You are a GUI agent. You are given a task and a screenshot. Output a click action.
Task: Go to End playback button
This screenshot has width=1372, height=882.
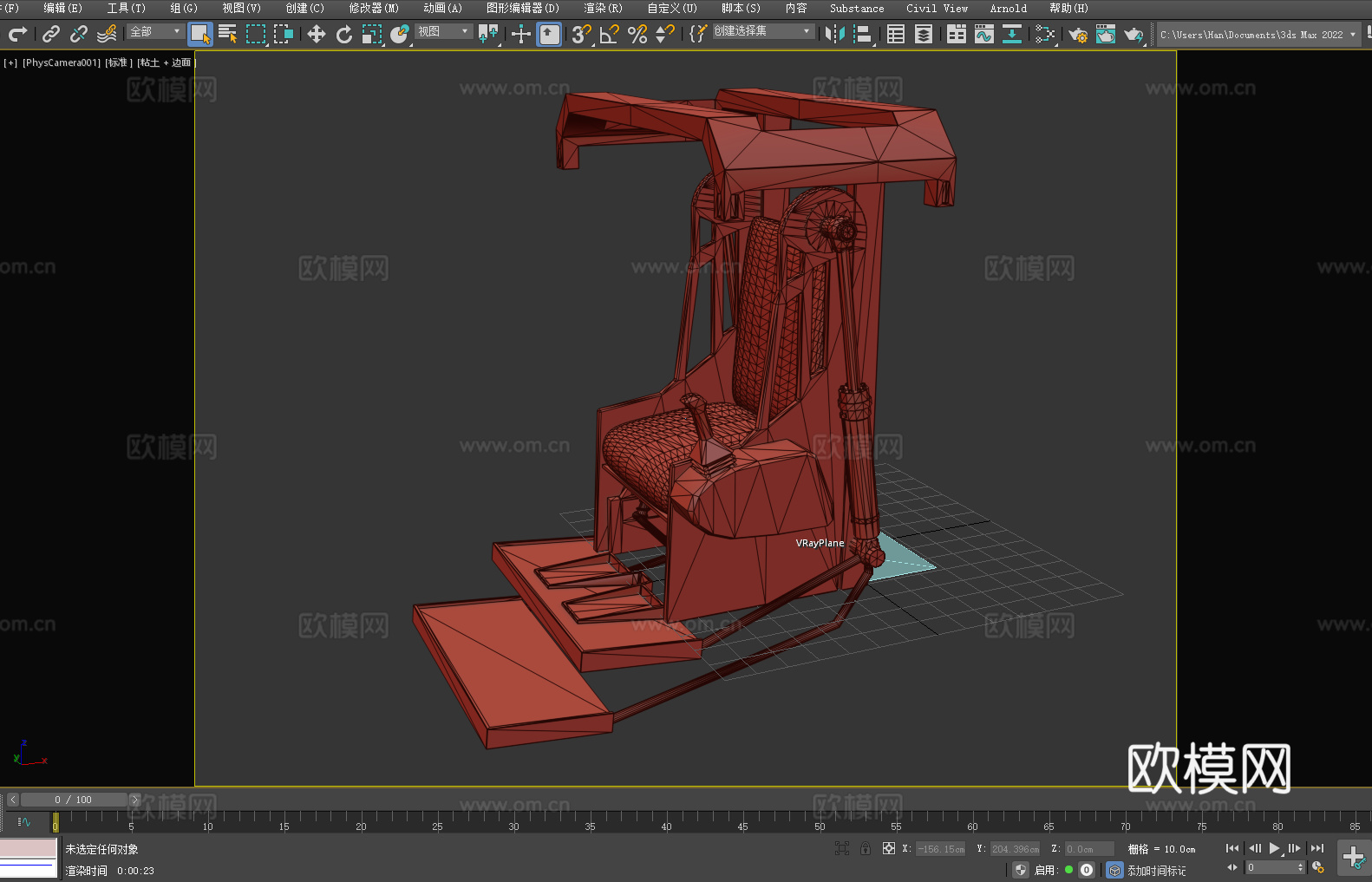(x=1317, y=848)
